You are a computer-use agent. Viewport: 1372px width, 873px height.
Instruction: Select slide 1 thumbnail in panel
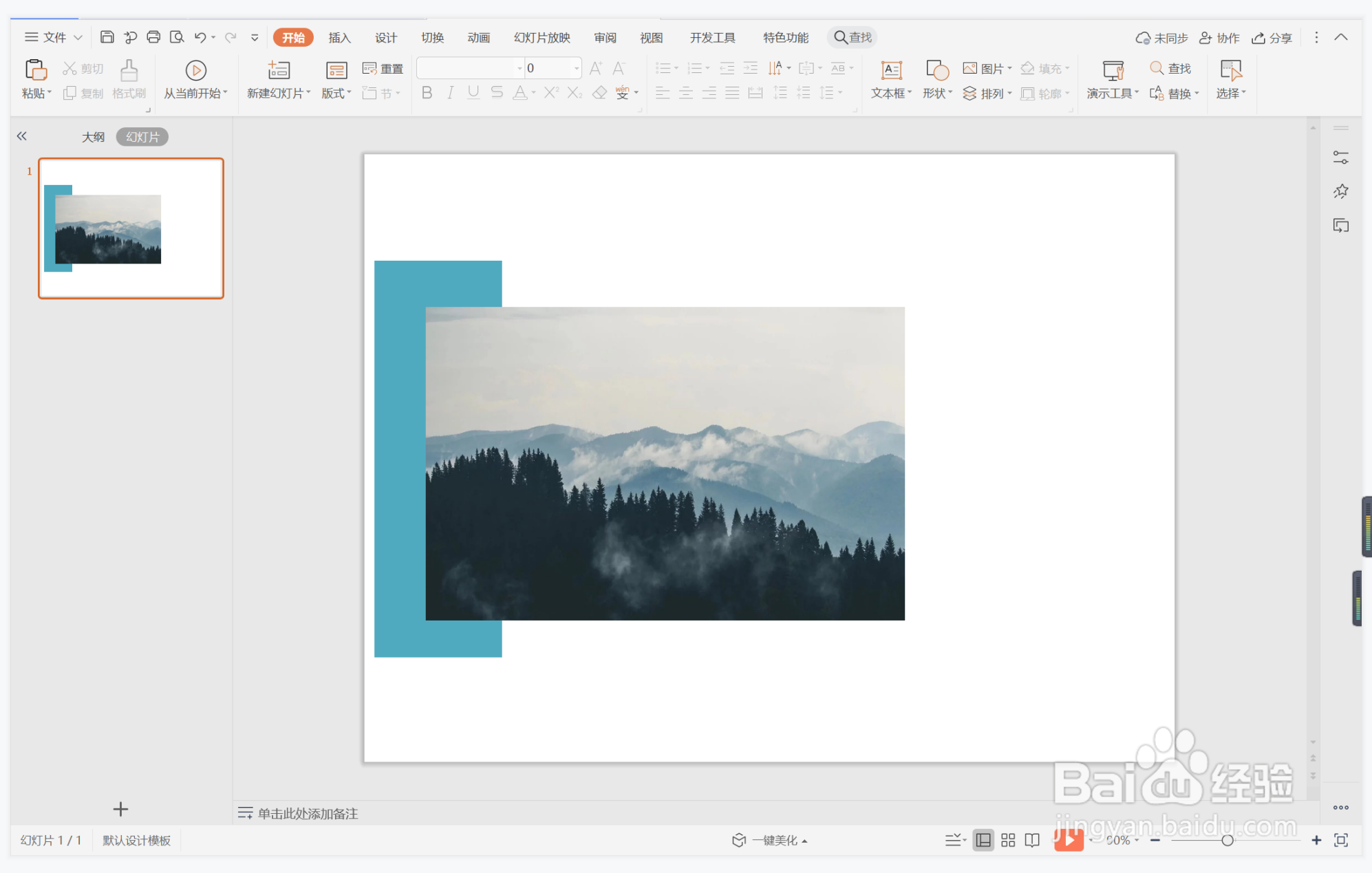tap(131, 228)
